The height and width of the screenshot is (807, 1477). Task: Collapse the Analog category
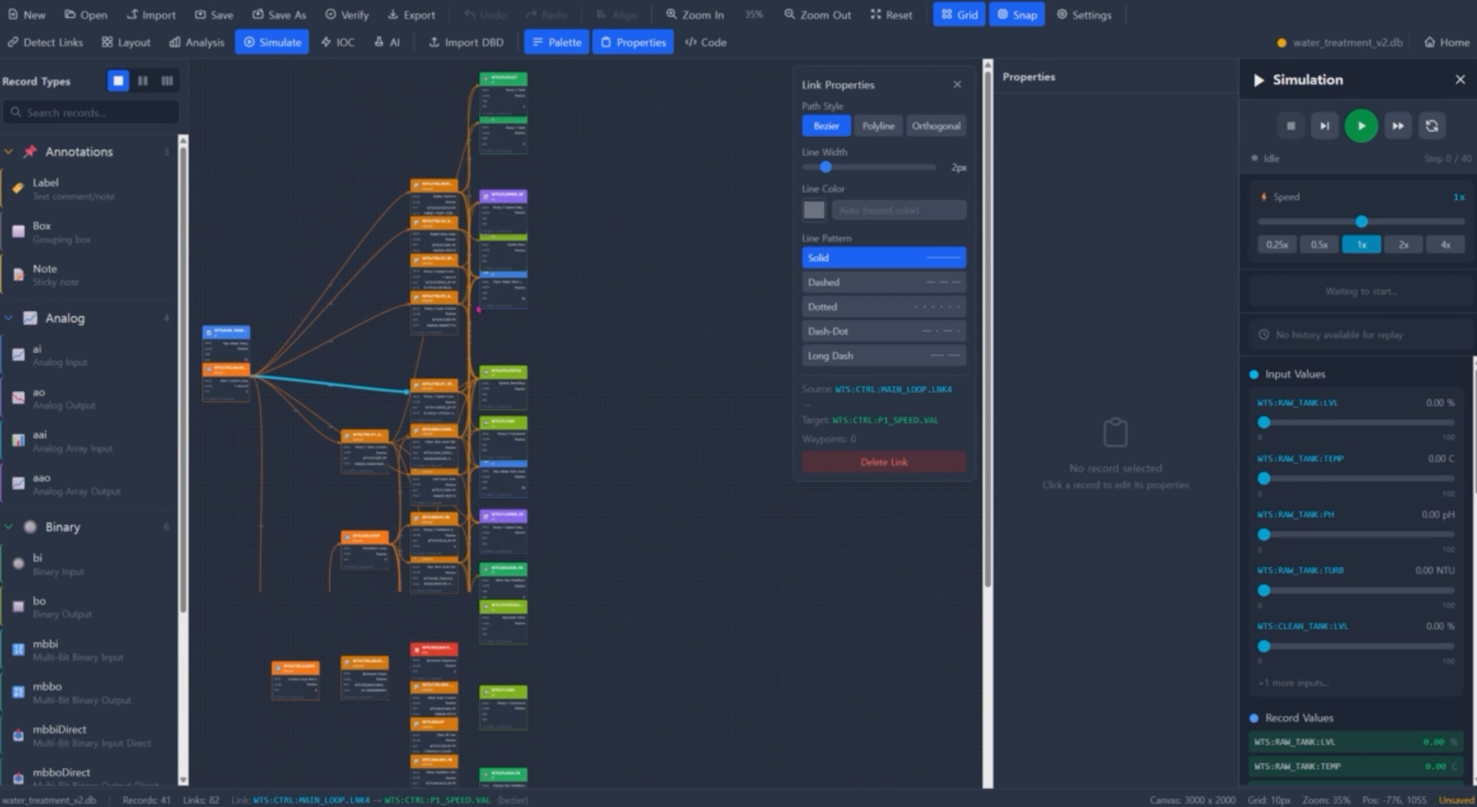click(x=9, y=318)
